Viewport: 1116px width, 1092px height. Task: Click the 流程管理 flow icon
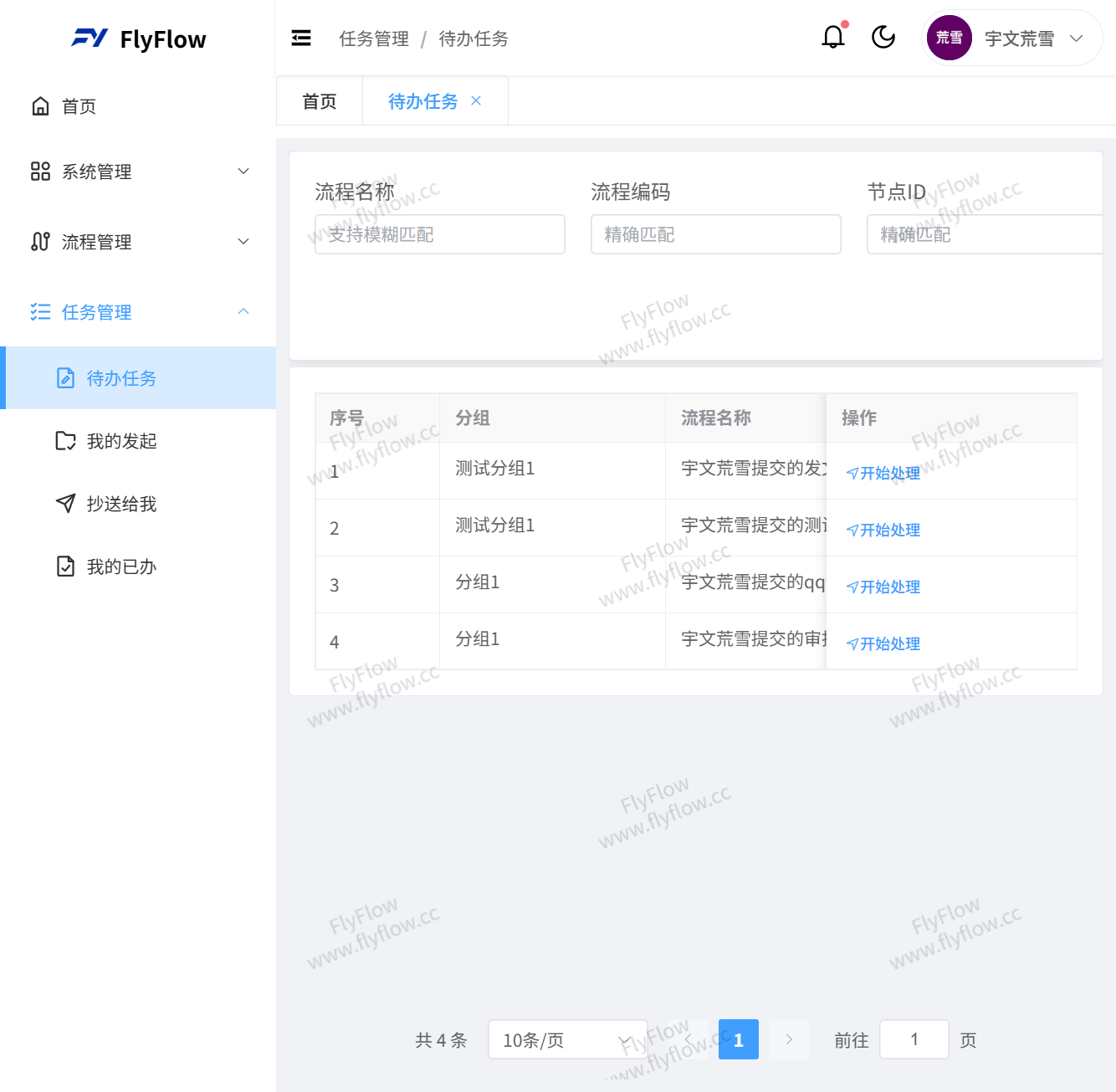click(x=40, y=242)
